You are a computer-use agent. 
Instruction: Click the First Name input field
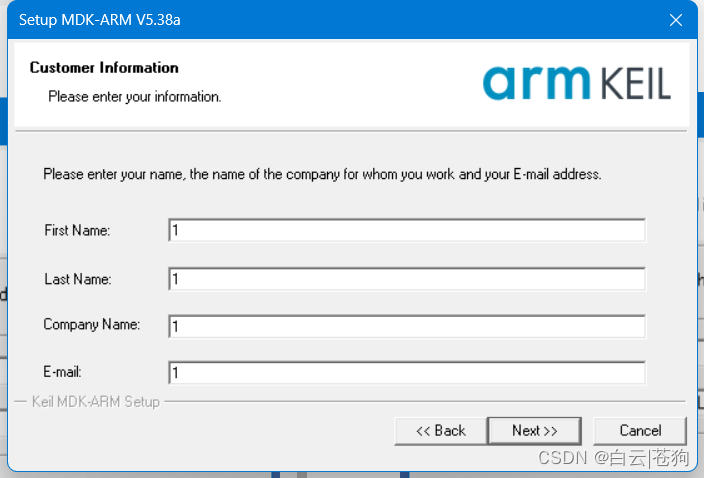(407, 230)
